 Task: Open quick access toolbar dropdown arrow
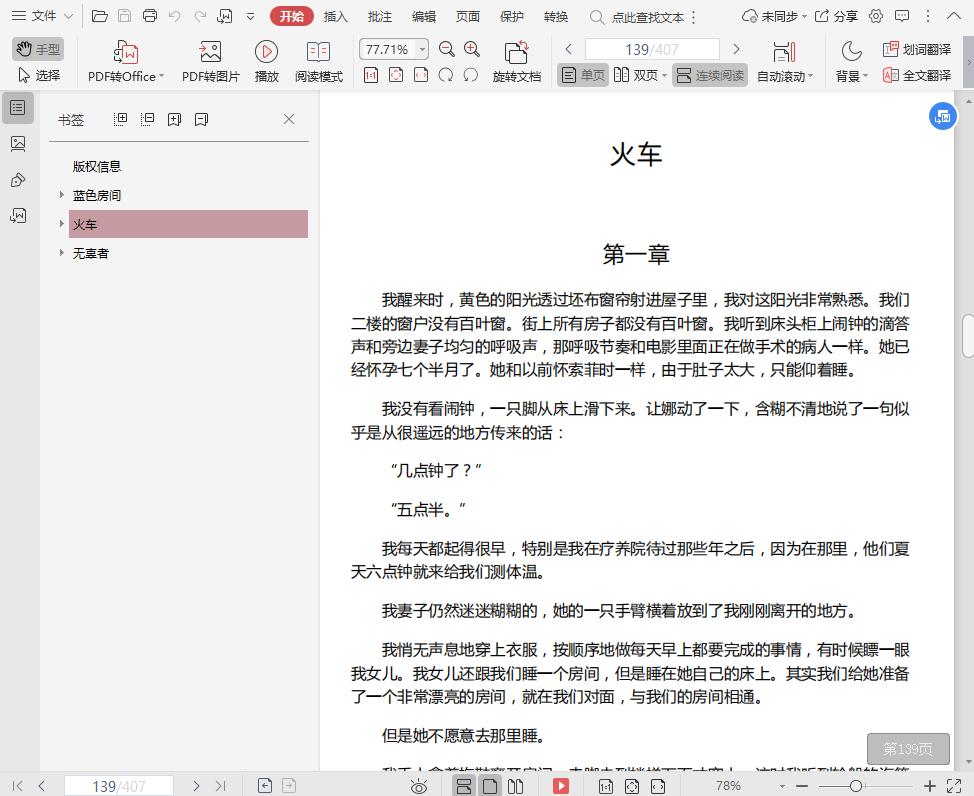(x=250, y=16)
